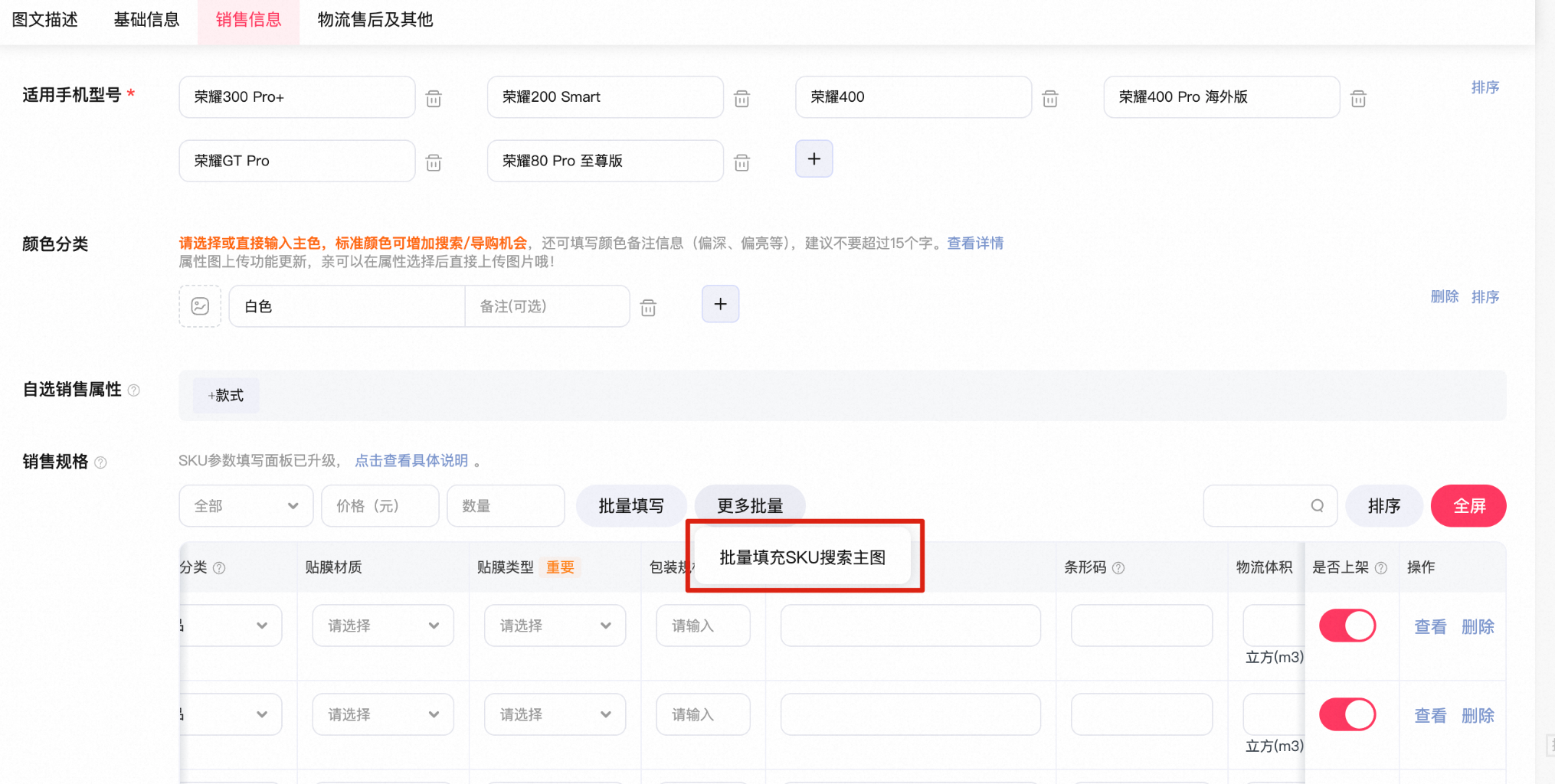
Task: Open the 更多批量 menu
Action: coord(750,506)
